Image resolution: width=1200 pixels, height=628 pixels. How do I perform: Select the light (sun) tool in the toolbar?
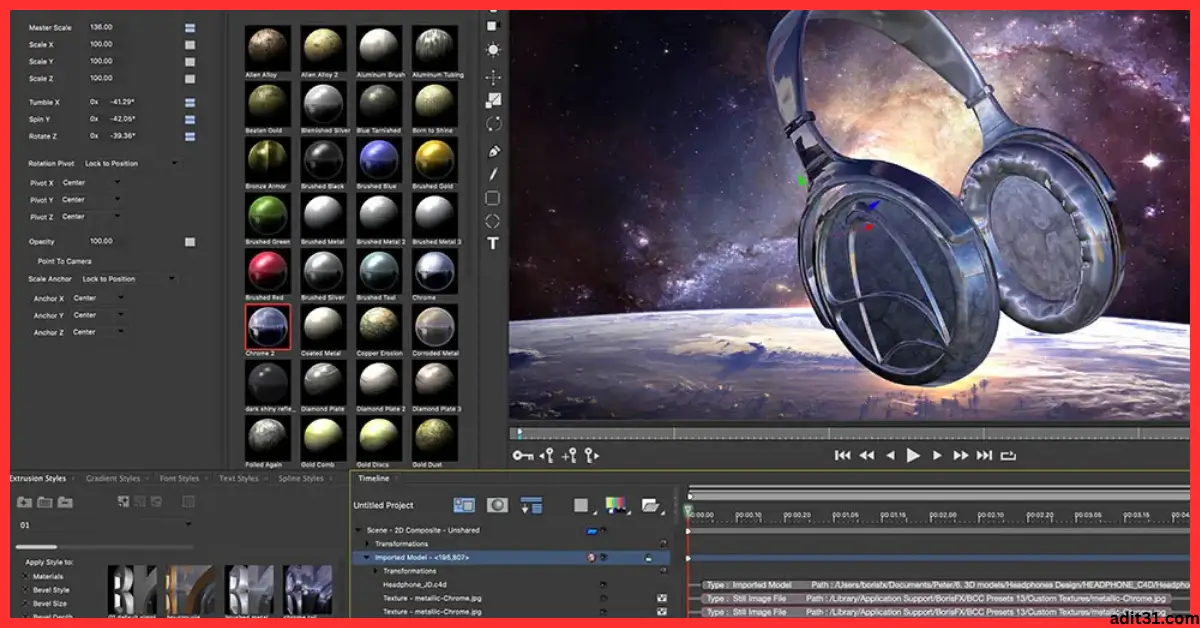coord(493,50)
